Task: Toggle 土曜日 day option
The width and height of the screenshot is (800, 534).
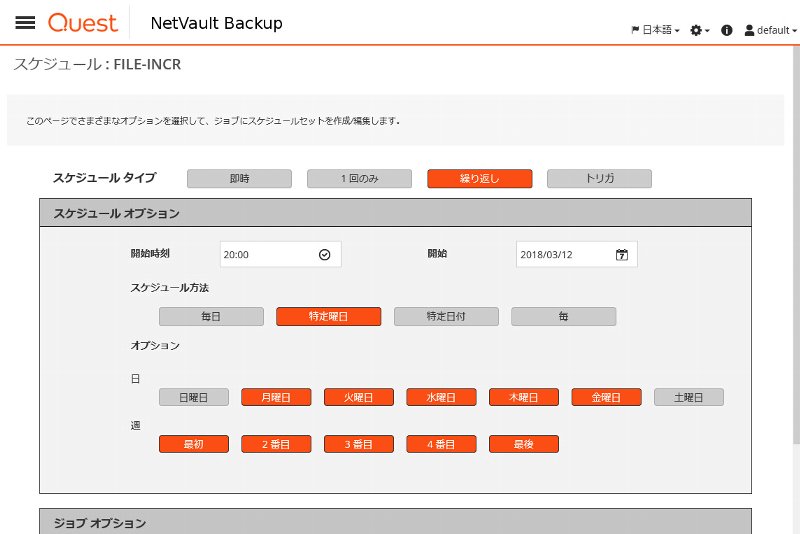Action: (x=689, y=397)
